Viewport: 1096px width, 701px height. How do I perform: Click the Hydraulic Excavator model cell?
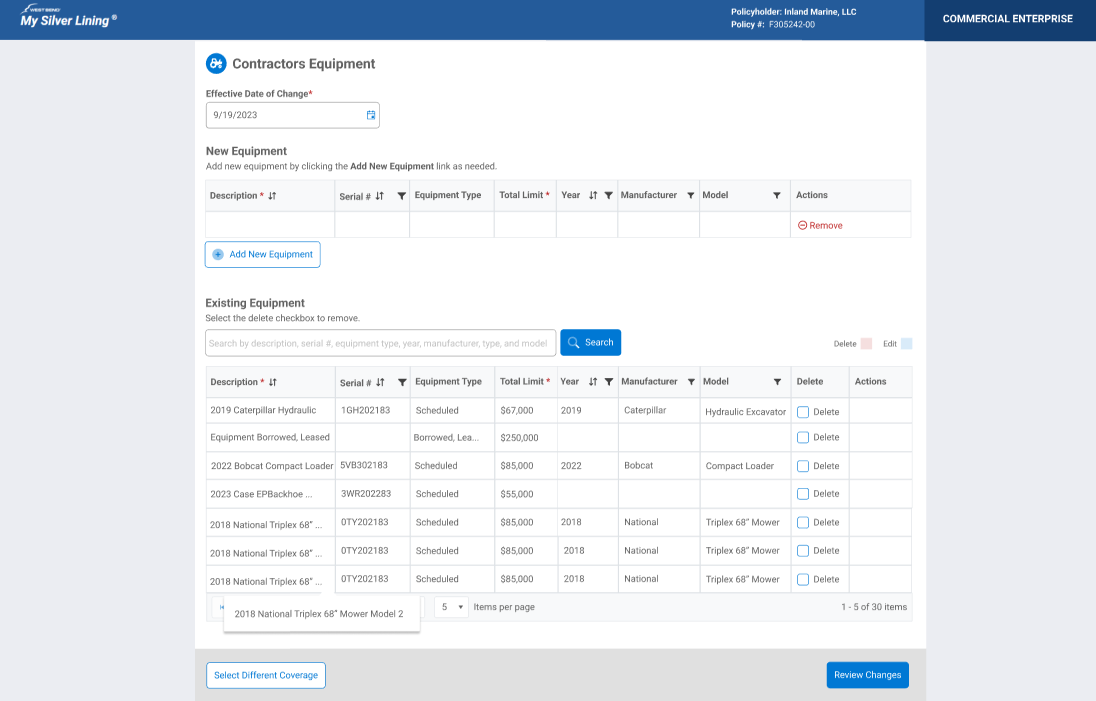(x=746, y=412)
